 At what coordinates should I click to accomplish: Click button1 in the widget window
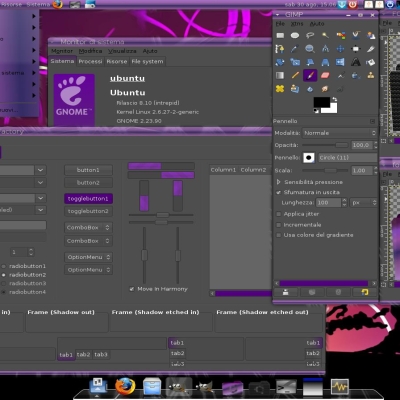88,170
